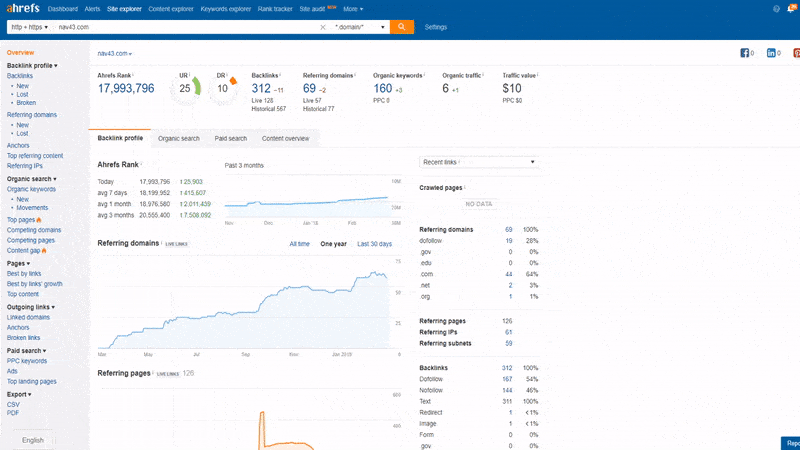800x450 pixels.
Task: Open the Keywords explorer menu item
Action: (226, 9)
